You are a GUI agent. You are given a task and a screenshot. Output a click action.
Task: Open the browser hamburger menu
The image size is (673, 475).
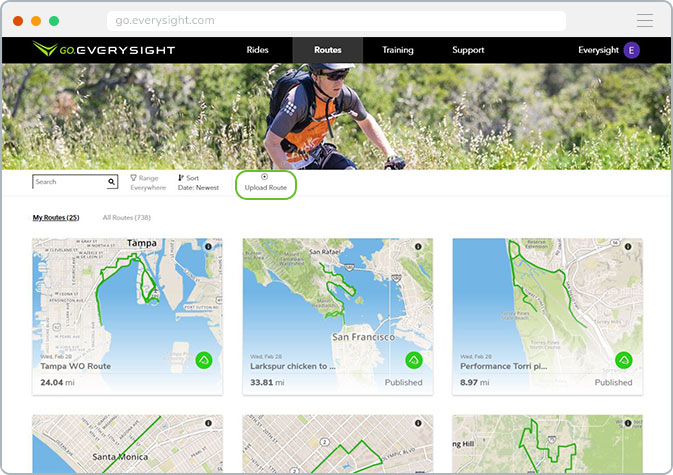pyautogui.click(x=645, y=20)
